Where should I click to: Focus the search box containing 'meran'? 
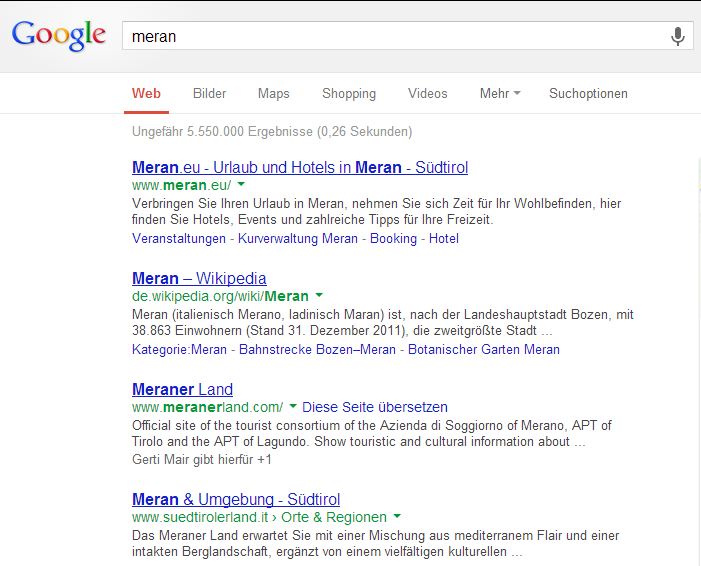(x=407, y=36)
